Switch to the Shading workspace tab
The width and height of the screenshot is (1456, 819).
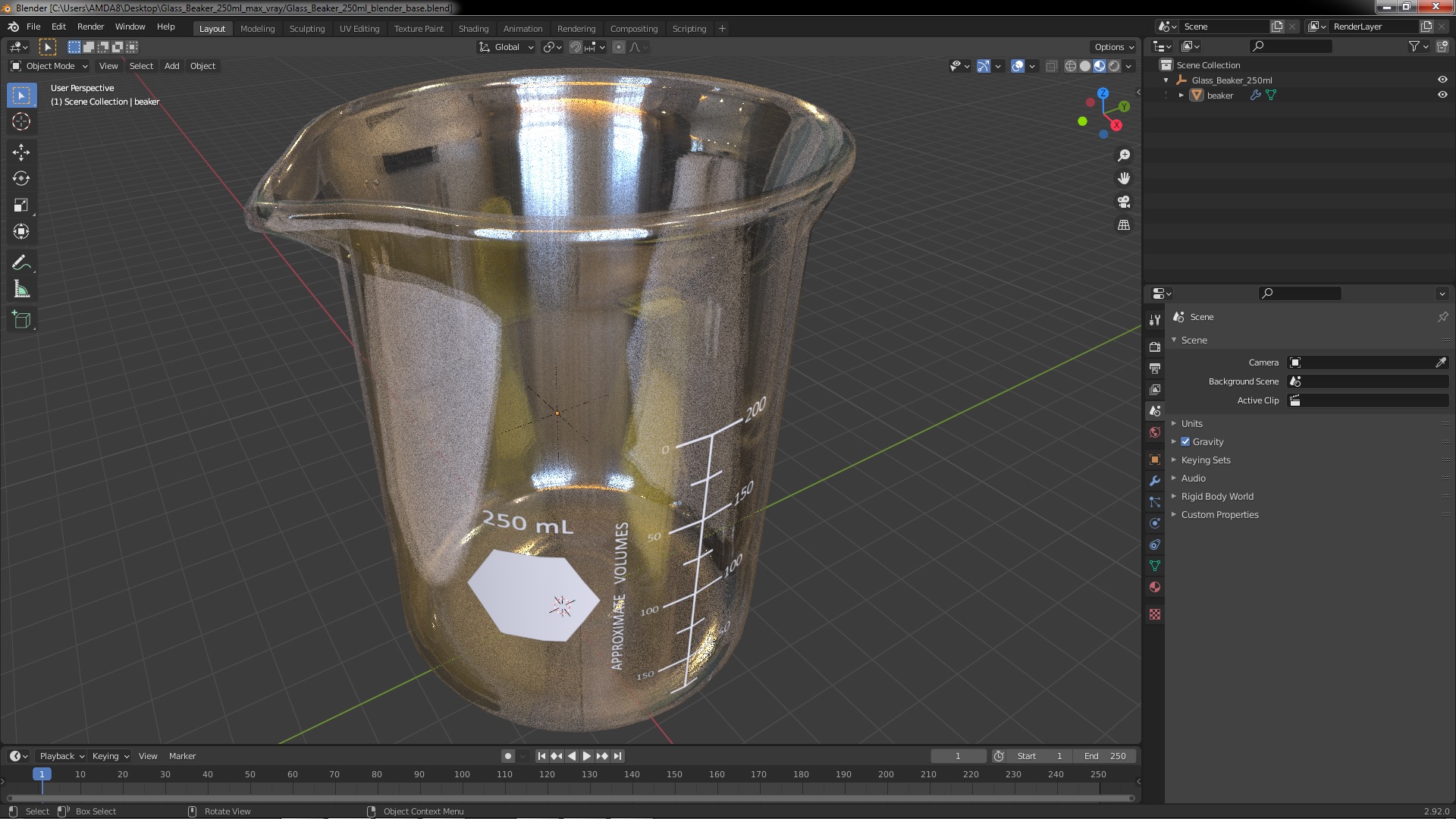point(473,29)
